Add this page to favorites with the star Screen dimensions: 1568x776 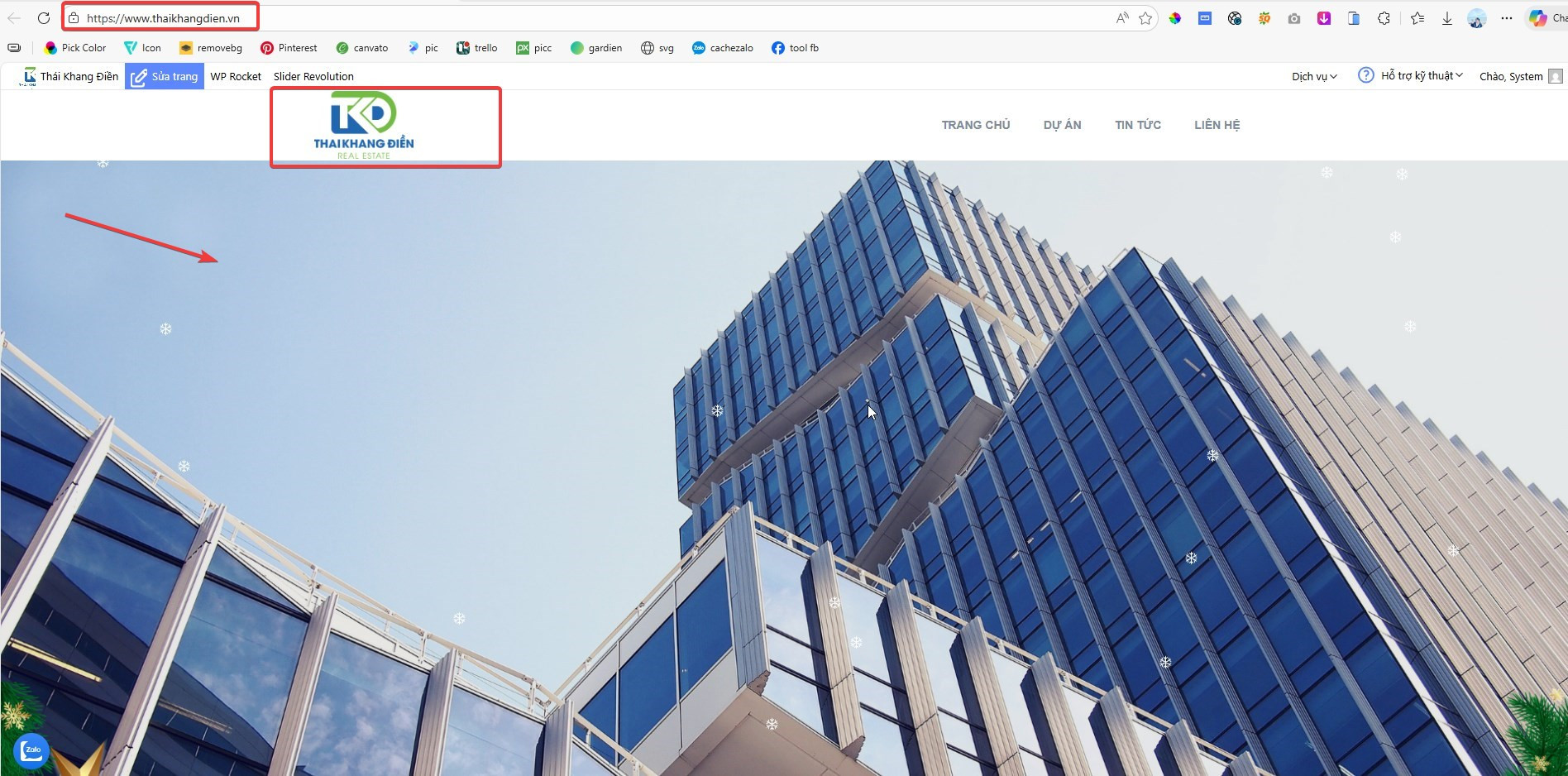1145,18
